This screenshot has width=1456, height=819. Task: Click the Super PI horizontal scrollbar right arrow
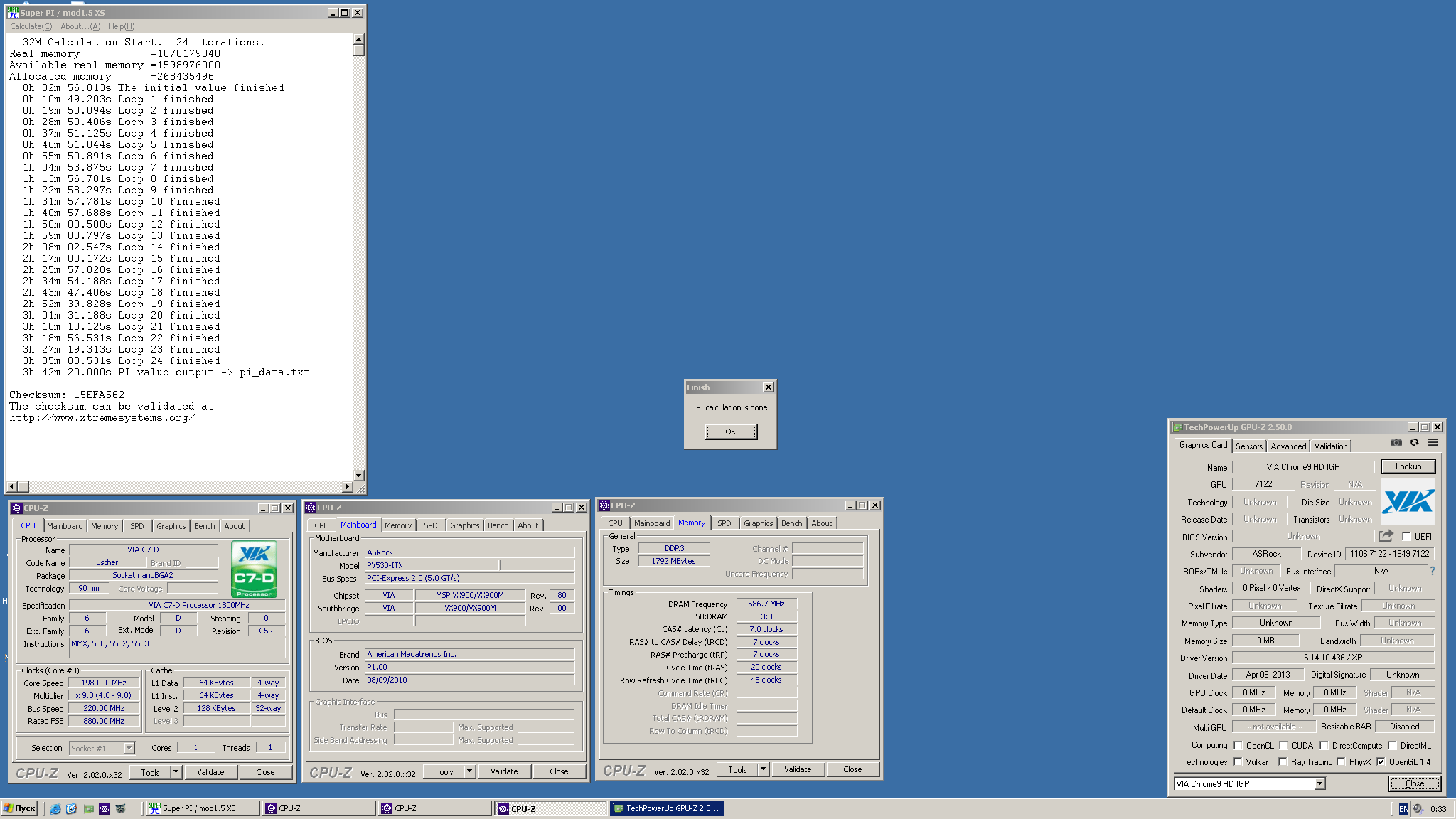347,487
